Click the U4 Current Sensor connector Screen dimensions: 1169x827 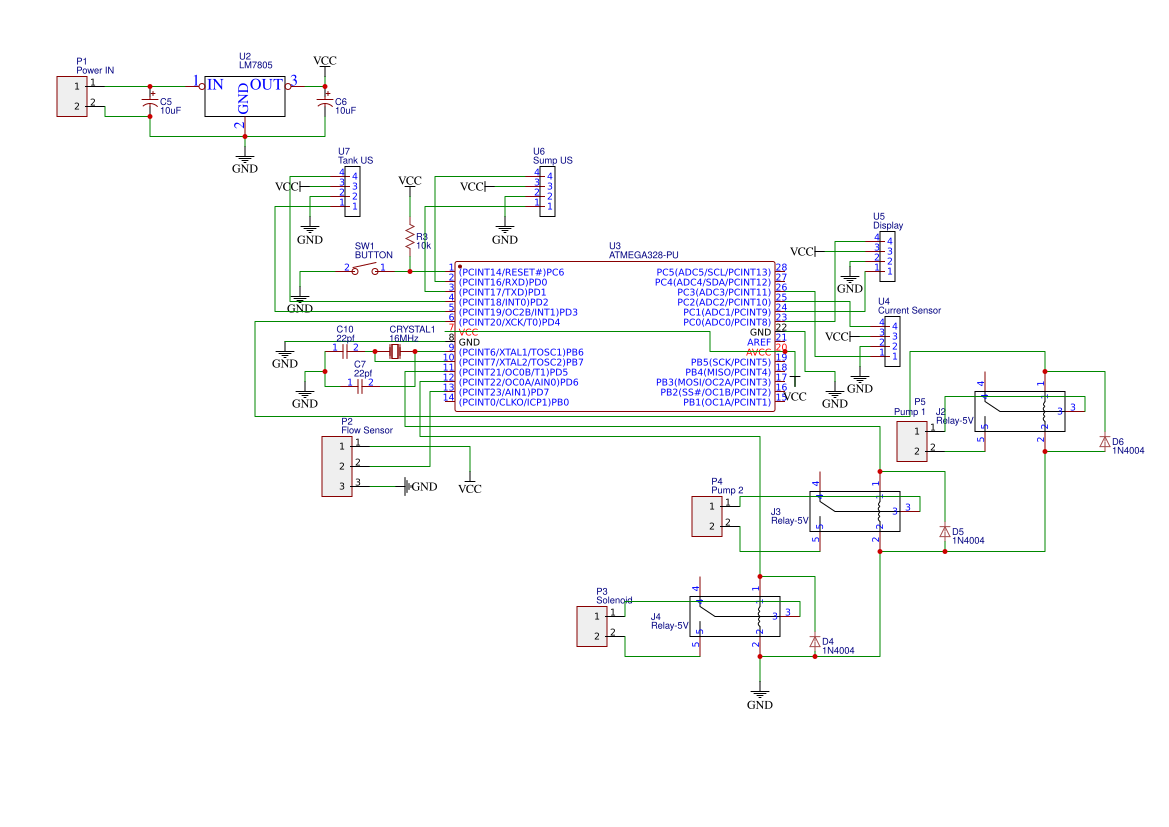tap(892, 342)
